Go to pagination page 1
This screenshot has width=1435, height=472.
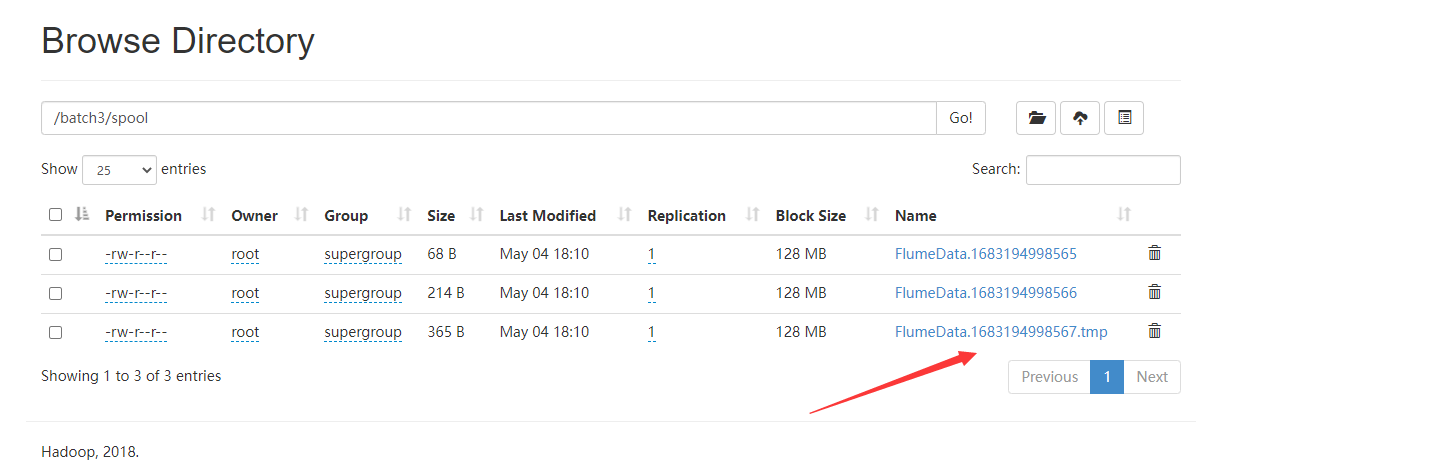1106,377
